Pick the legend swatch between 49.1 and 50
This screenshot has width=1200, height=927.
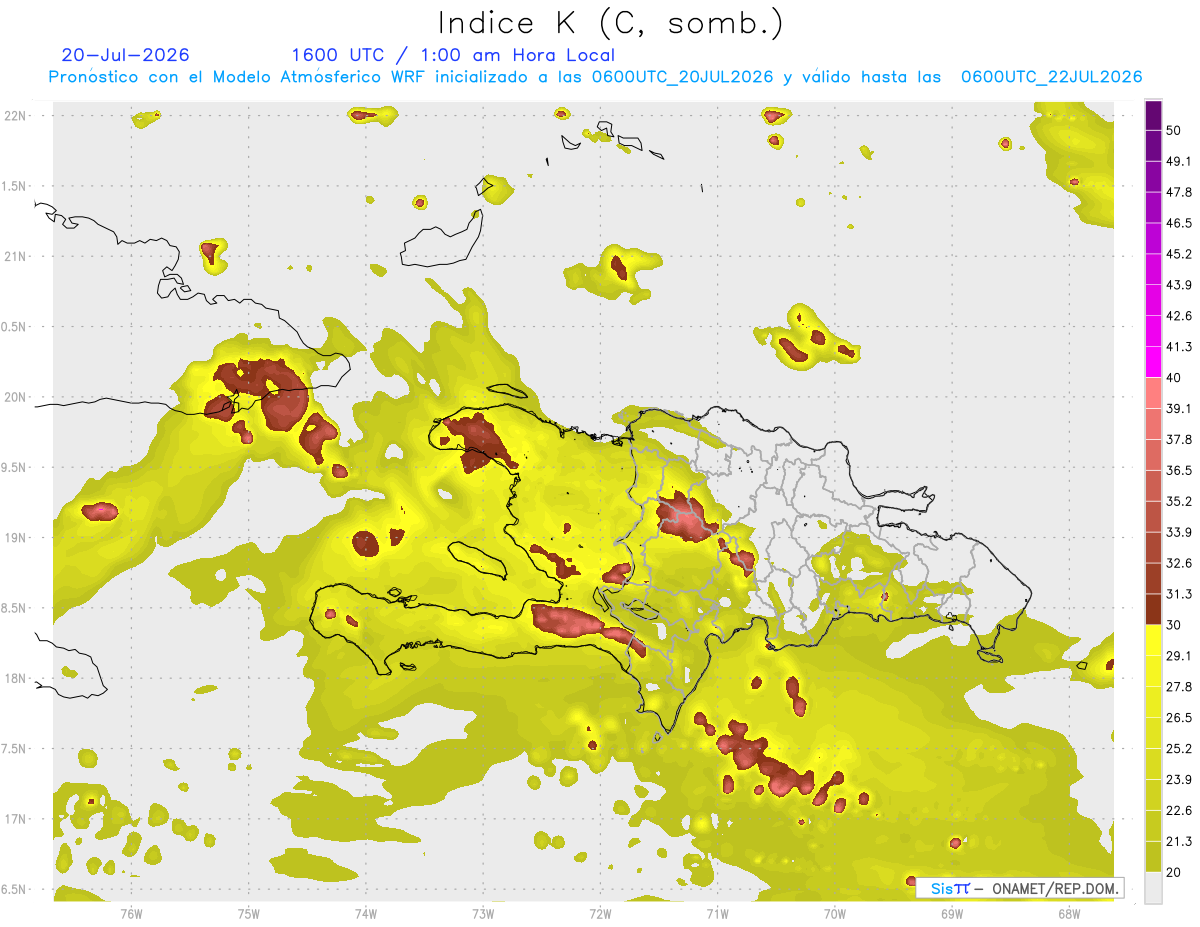tap(1153, 146)
